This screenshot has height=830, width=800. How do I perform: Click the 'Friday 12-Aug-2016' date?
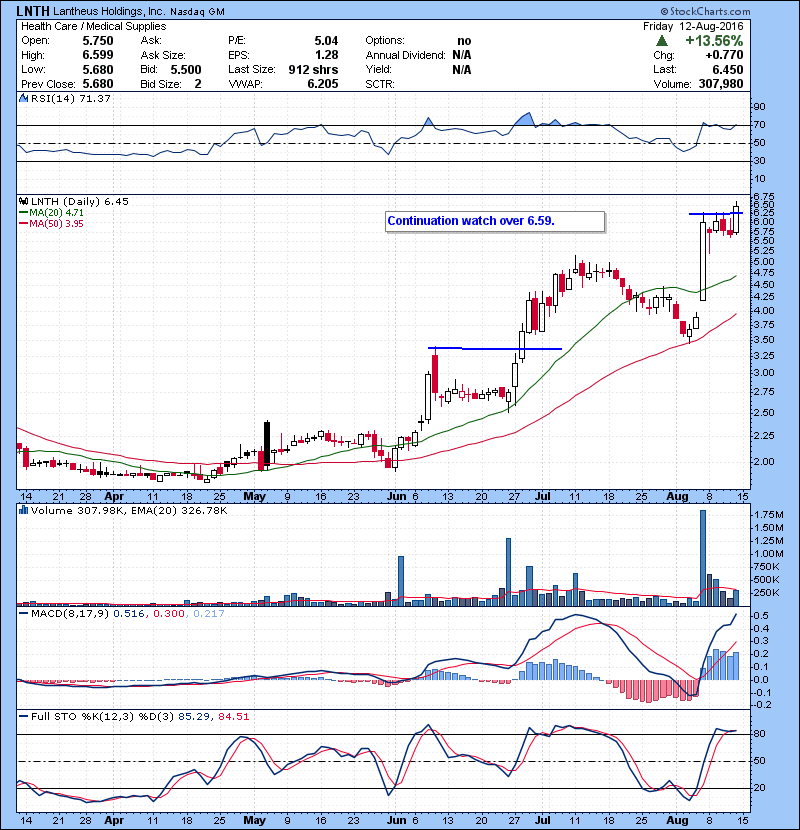tap(693, 26)
